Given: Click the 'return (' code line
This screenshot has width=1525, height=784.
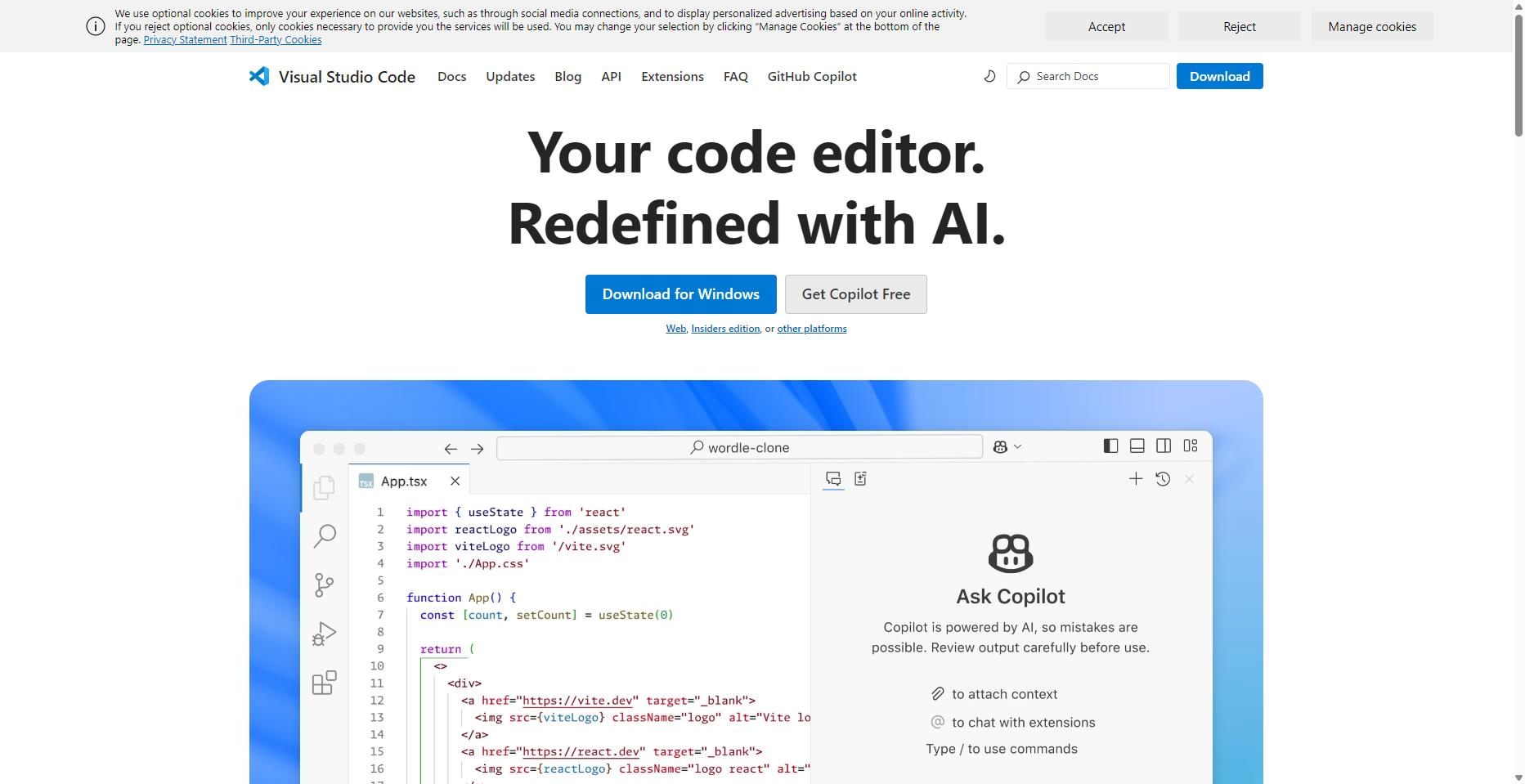Looking at the screenshot, I should pyautogui.click(x=447, y=649).
